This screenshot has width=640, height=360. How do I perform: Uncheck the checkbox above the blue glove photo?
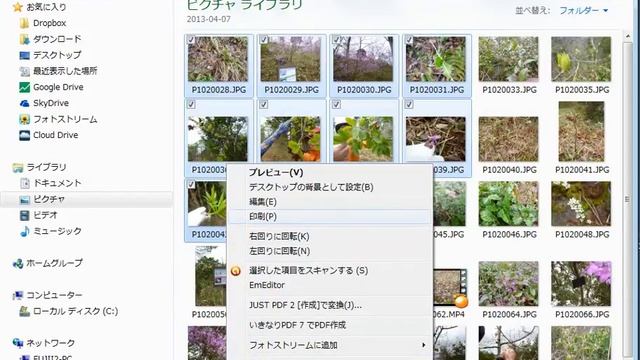pyautogui.click(x=264, y=104)
